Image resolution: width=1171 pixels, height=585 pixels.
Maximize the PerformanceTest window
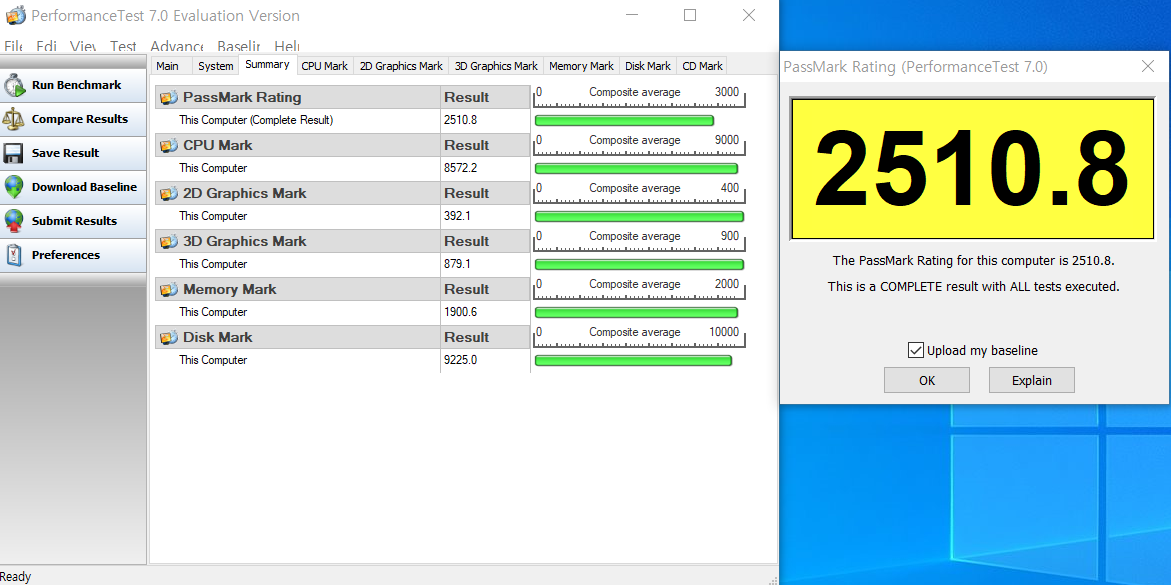[x=690, y=15]
